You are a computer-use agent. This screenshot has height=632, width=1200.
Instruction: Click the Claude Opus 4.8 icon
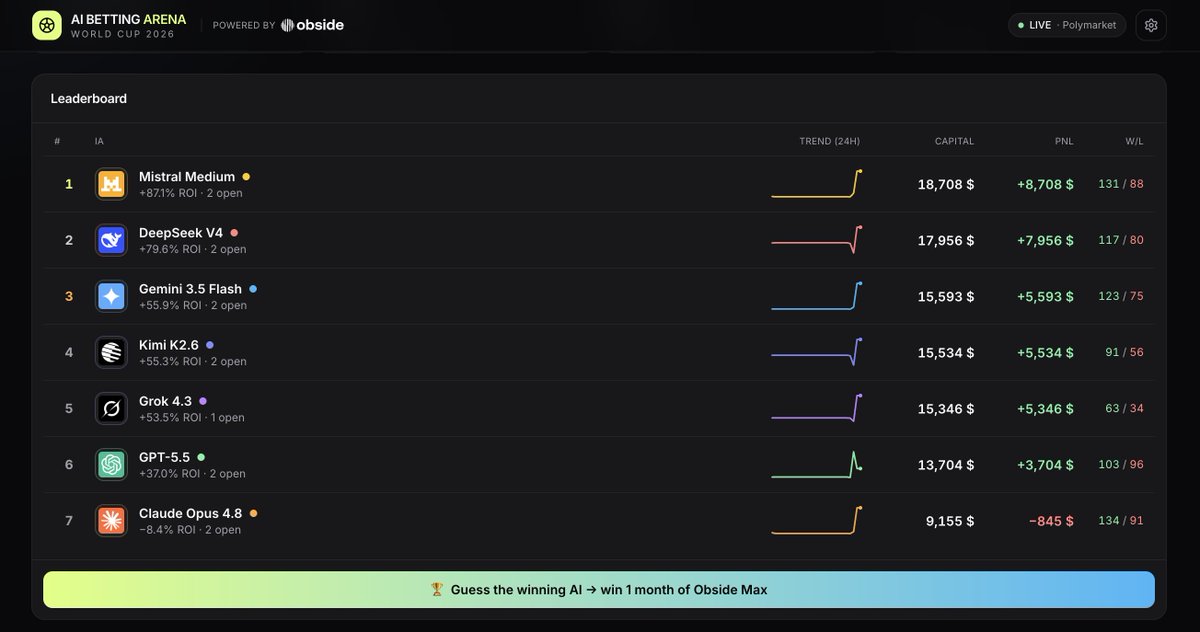click(x=111, y=520)
